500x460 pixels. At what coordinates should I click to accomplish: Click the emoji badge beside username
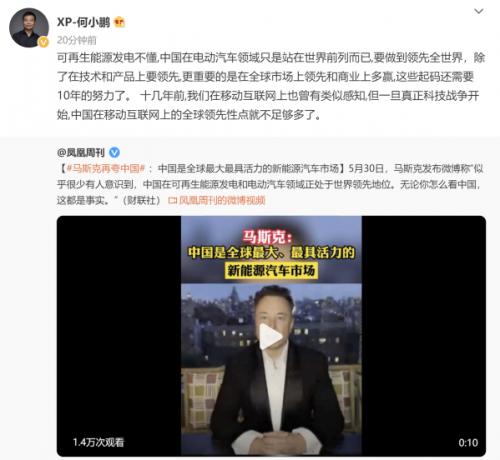pyautogui.click(x=119, y=22)
